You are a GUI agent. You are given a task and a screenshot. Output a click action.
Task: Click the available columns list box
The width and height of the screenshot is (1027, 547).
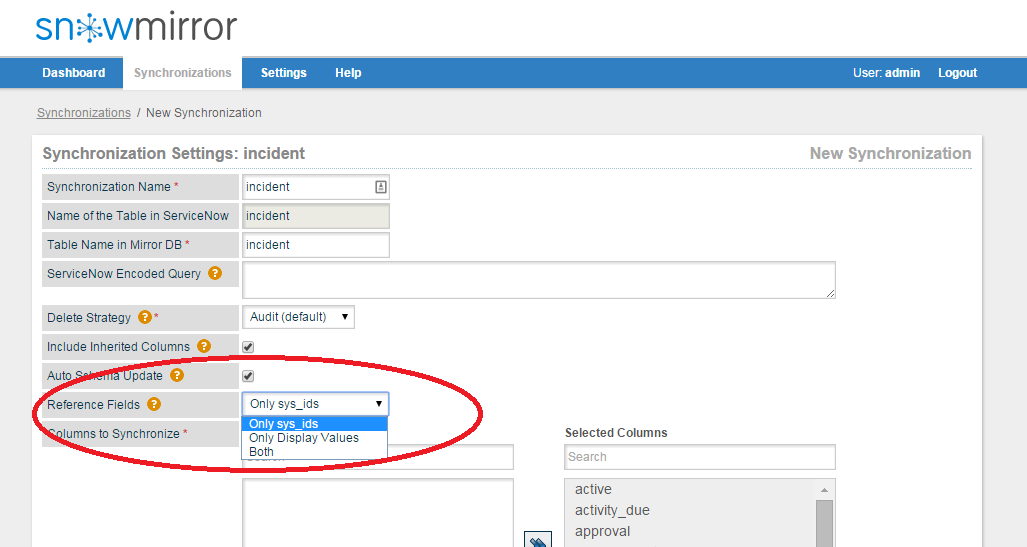[x=378, y=512]
